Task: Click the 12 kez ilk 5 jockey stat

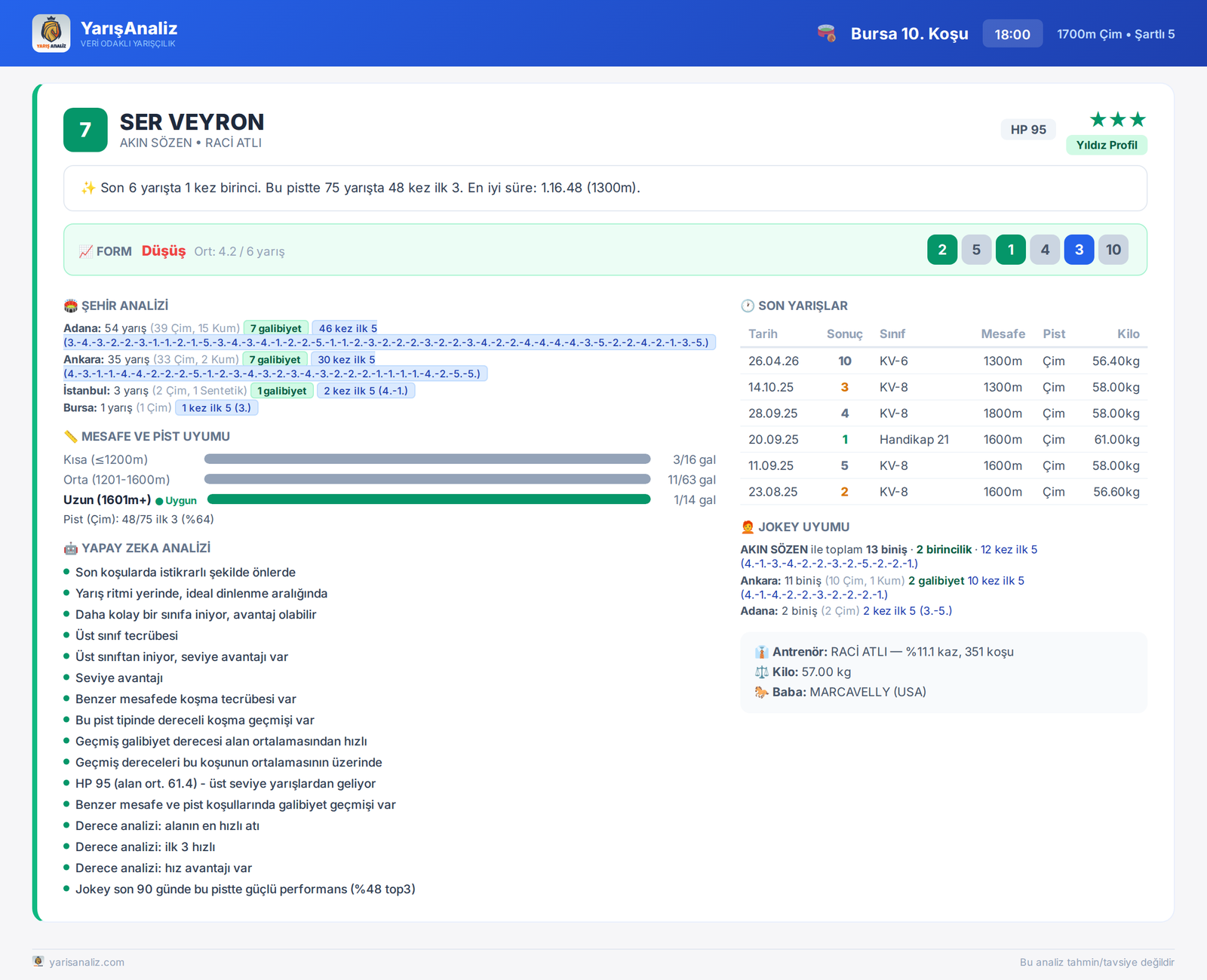Action: pyautogui.click(x=1009, y=549)
